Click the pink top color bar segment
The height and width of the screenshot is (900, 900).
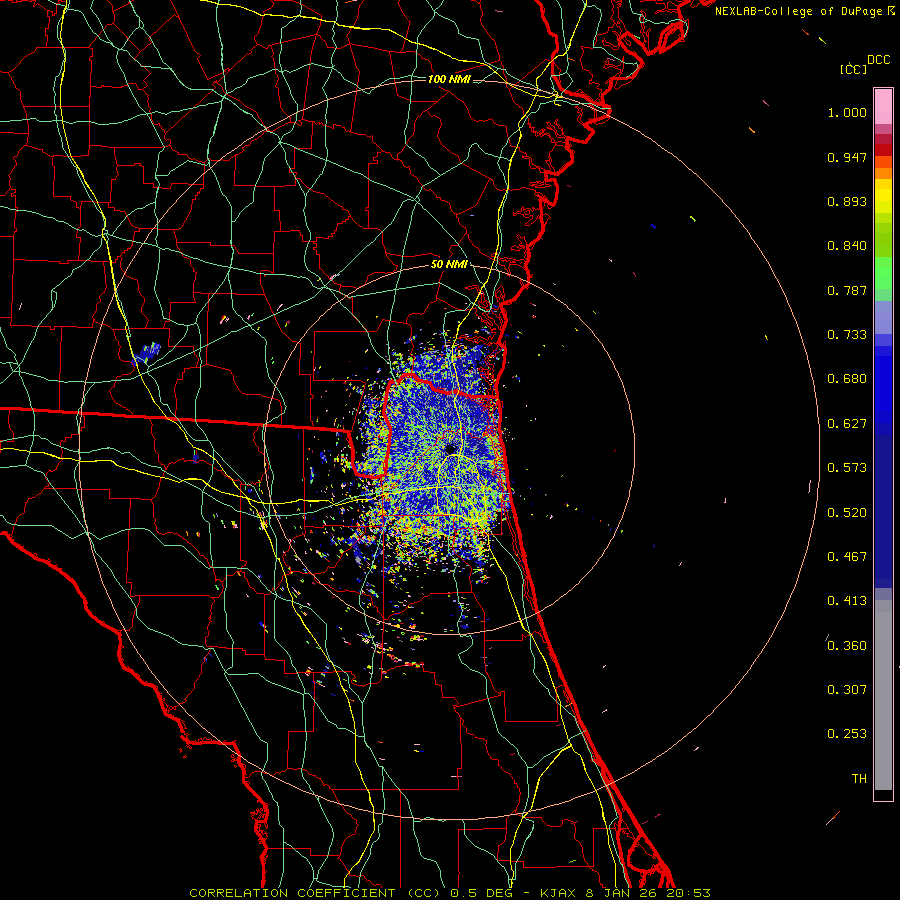(x=883, y=107)
